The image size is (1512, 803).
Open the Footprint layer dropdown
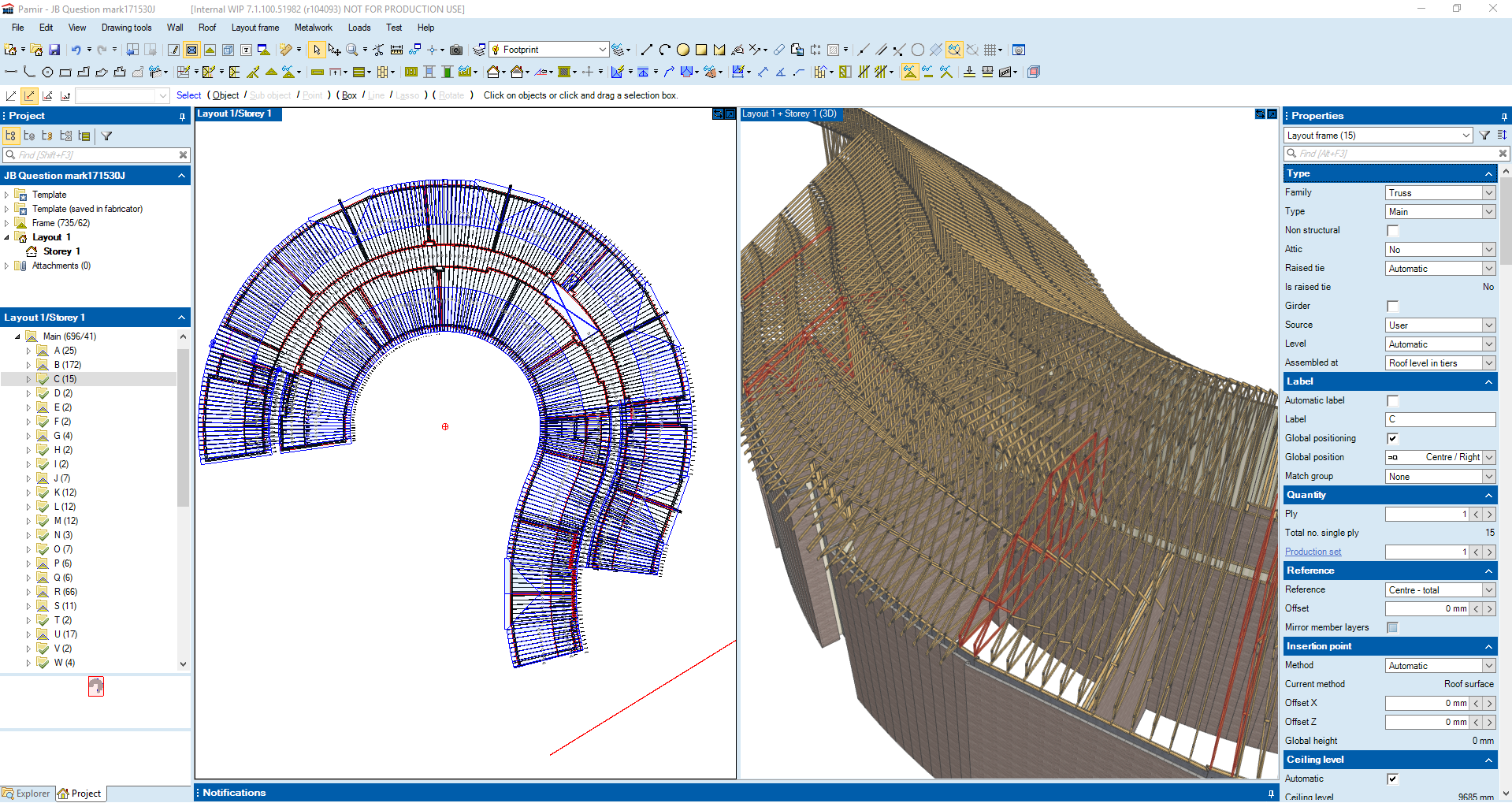coord(602,50)
